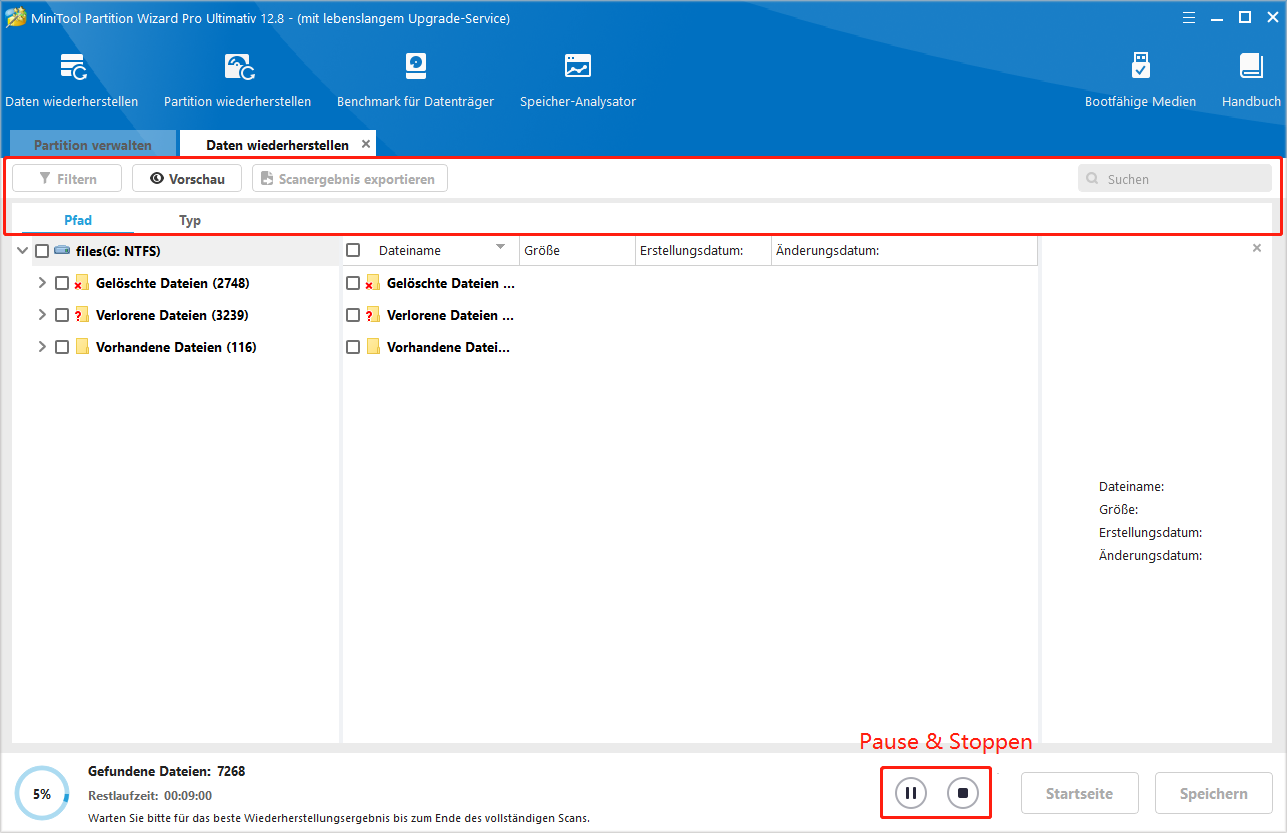This screenshot has height=833, width=1287.
Task: Click Vorhandene Dateien folder icon in file list
Action: click(373, 347)
